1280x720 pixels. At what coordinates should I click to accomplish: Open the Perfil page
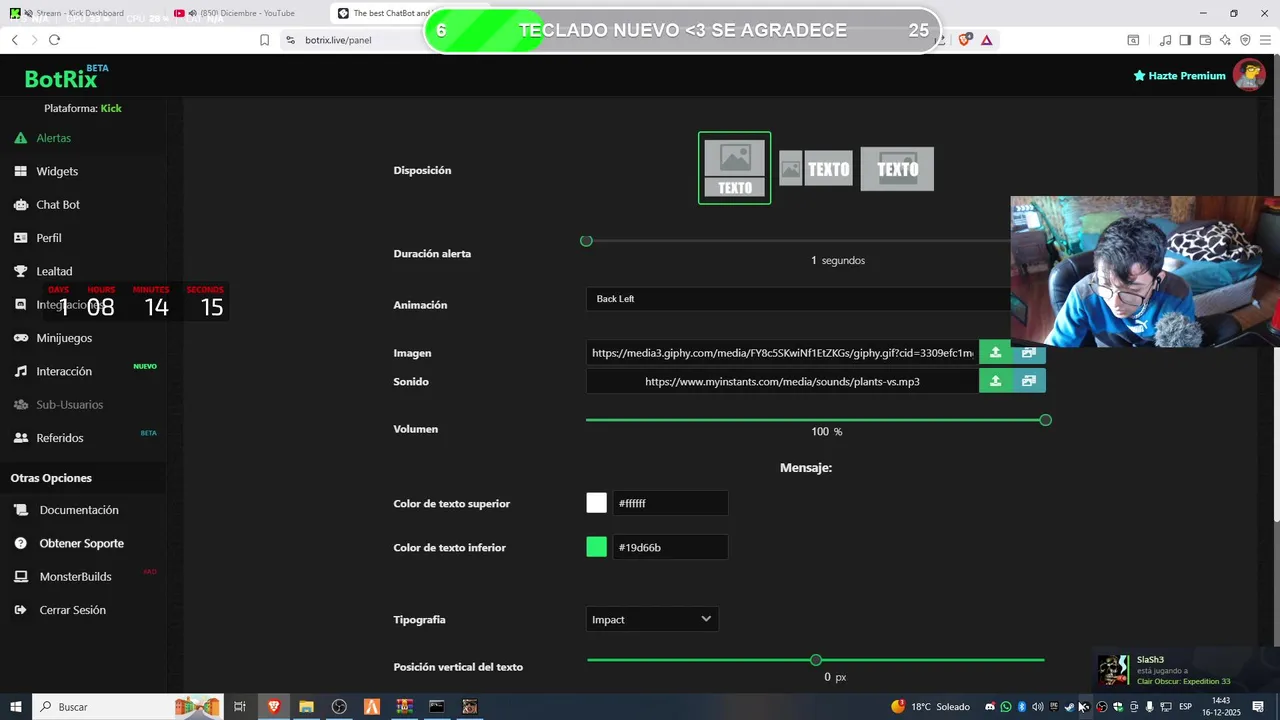pyautogui.click(x=49, y=238)
